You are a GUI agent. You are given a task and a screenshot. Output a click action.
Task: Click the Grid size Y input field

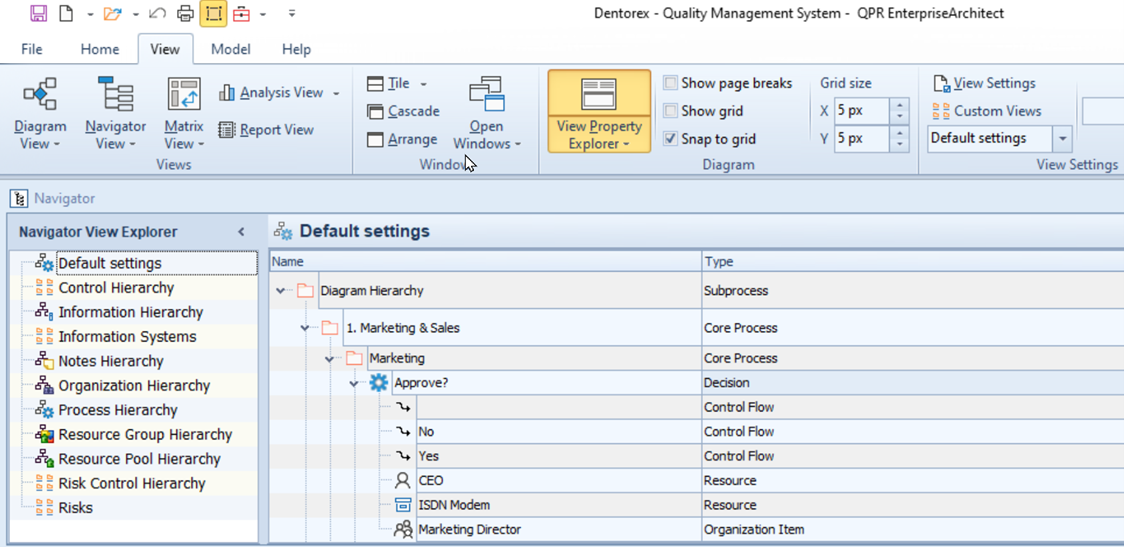click(862, 138)
